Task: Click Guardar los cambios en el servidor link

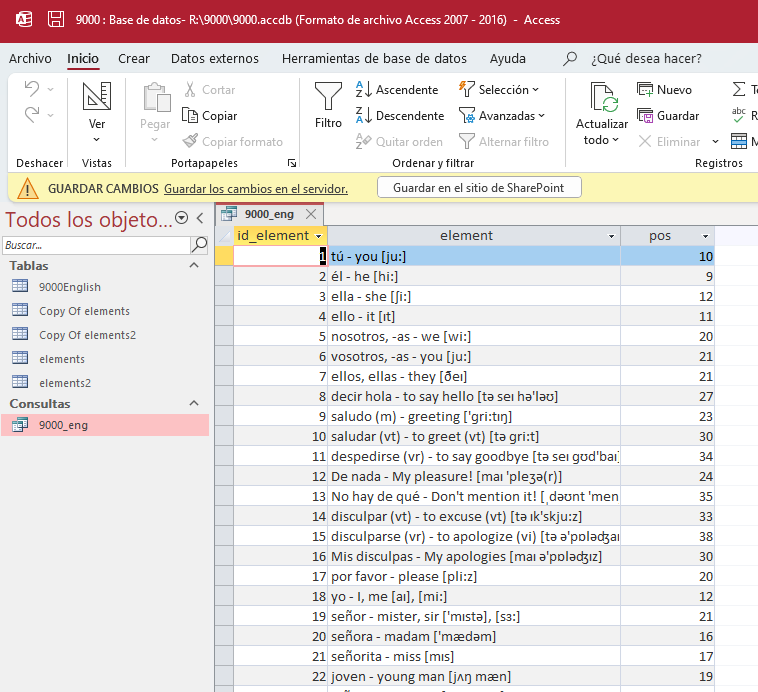Action: click(256, 188)
